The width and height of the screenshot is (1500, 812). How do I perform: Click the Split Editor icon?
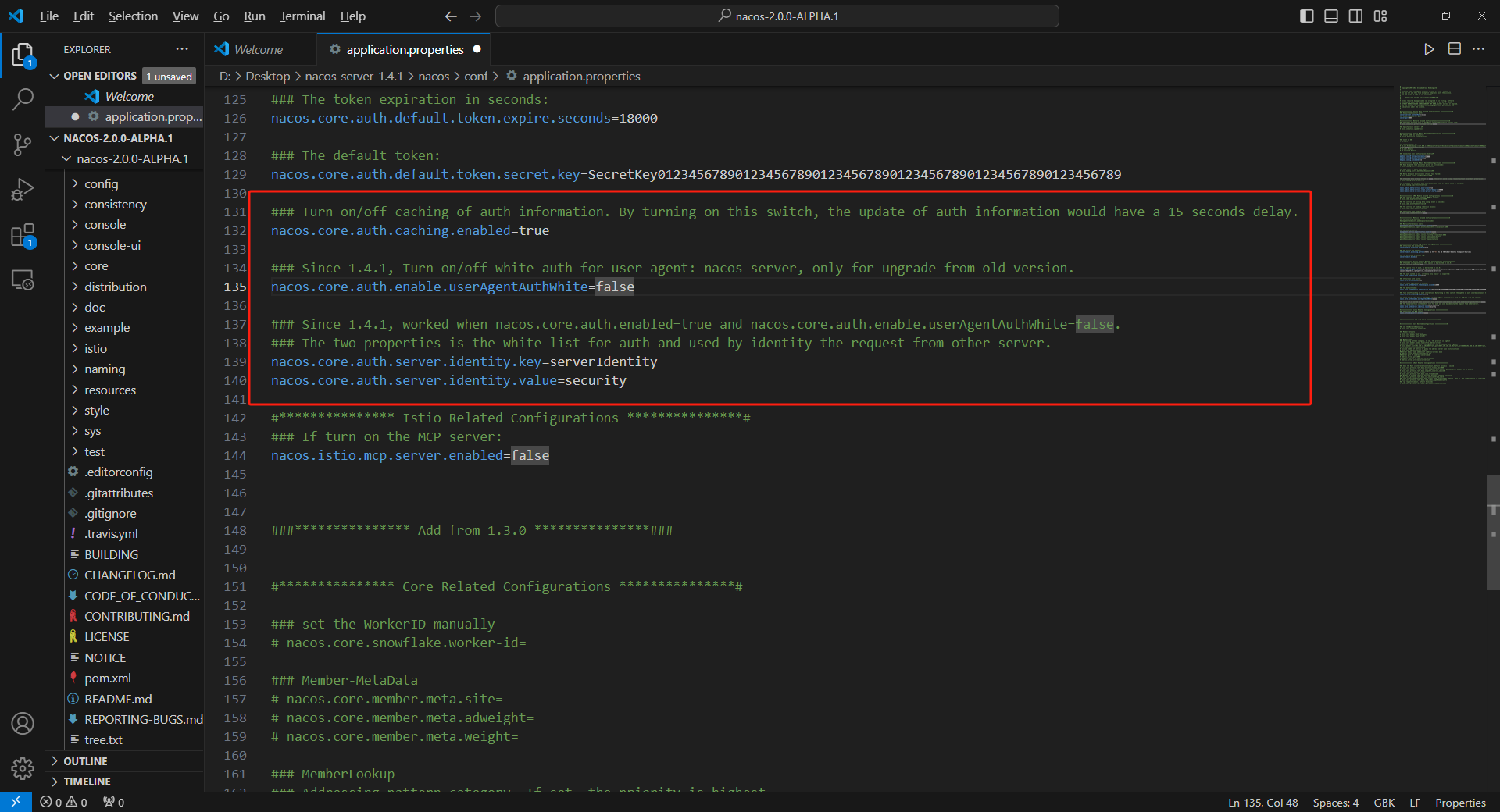coord(1454,49)
